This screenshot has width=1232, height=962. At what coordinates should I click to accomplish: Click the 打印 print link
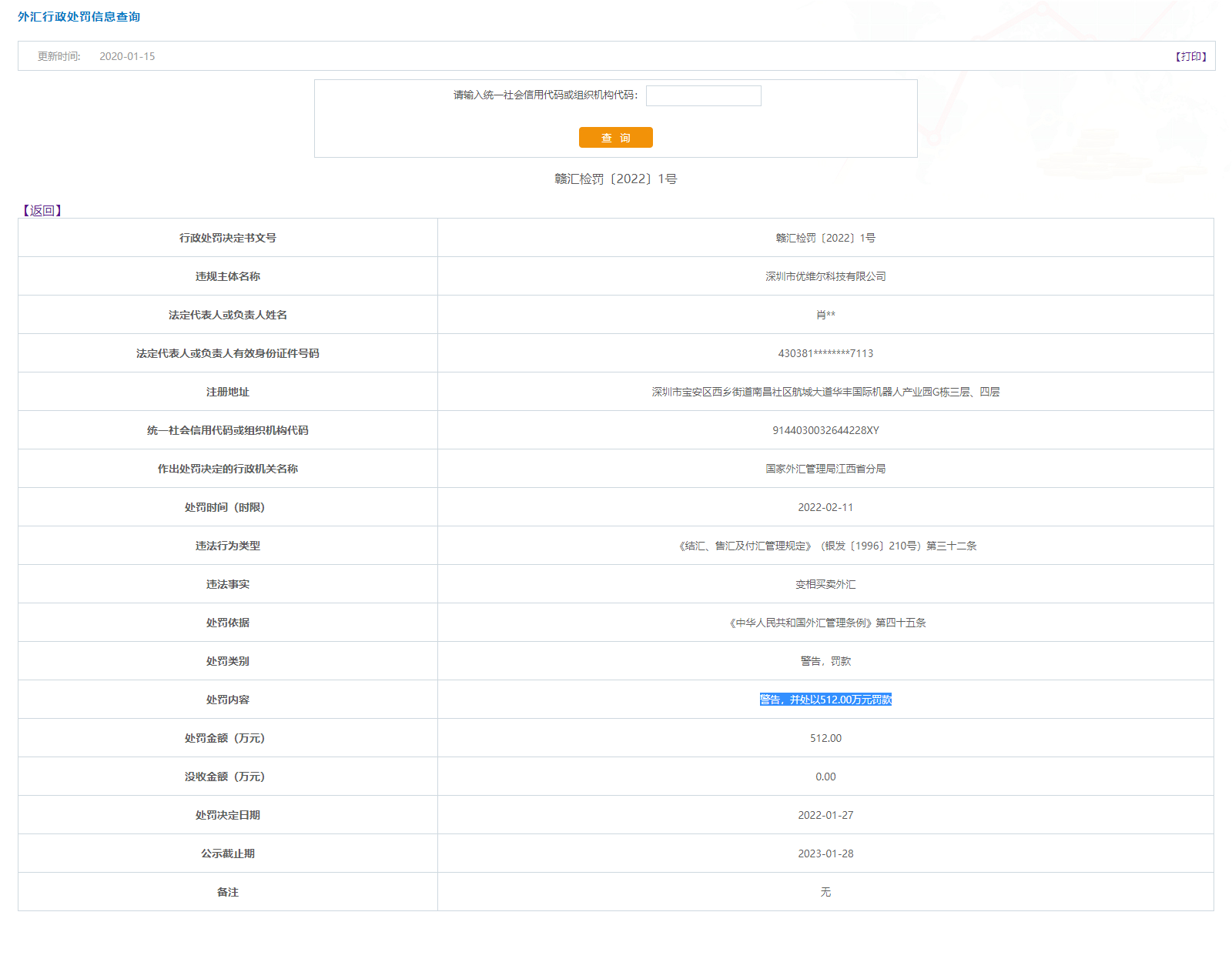point(1190,56)
